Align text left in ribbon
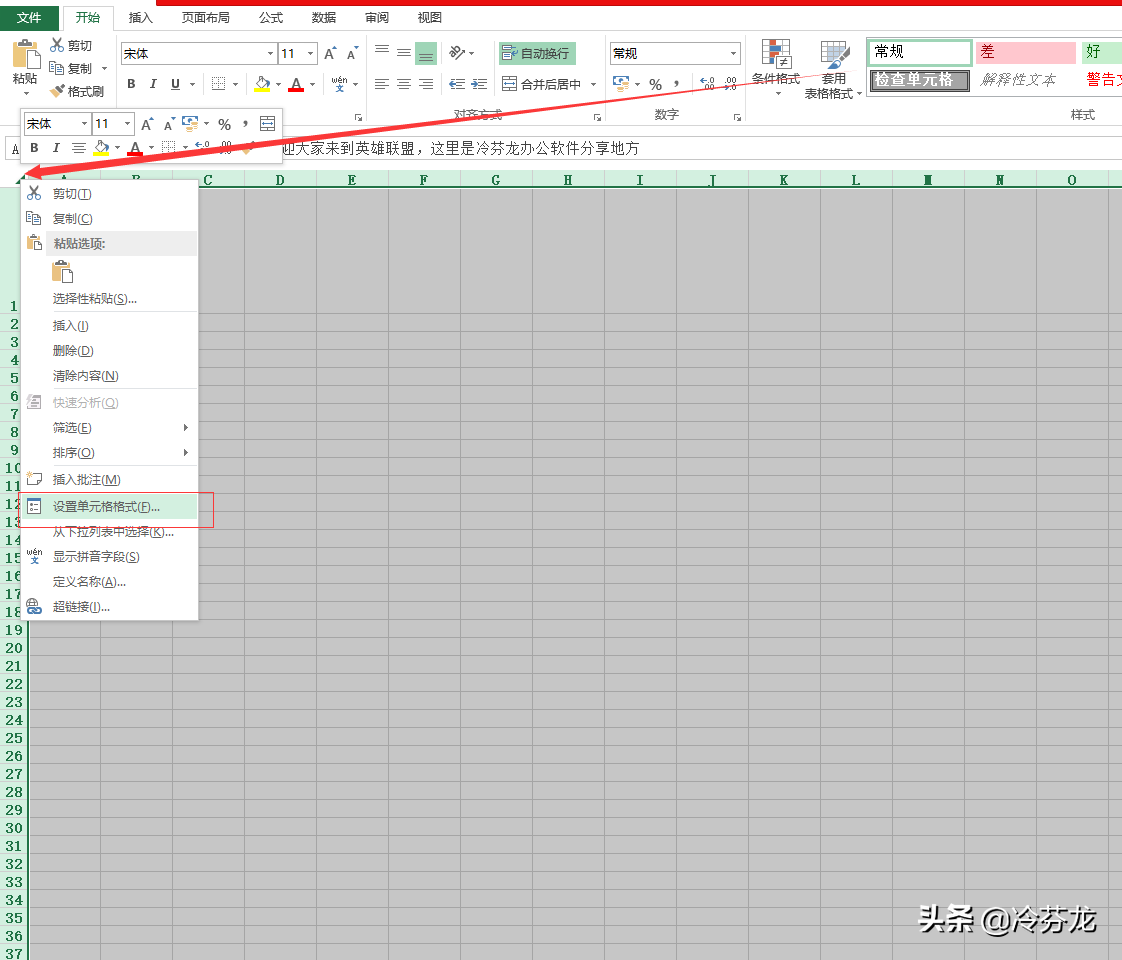1122x960 pixels. tap(382, 84)
